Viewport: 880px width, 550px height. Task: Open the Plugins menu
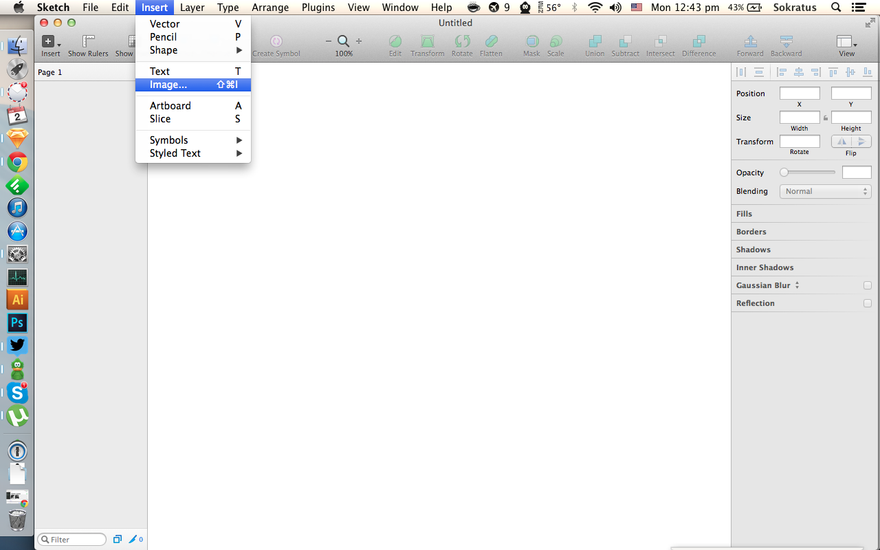pos(318,7)
